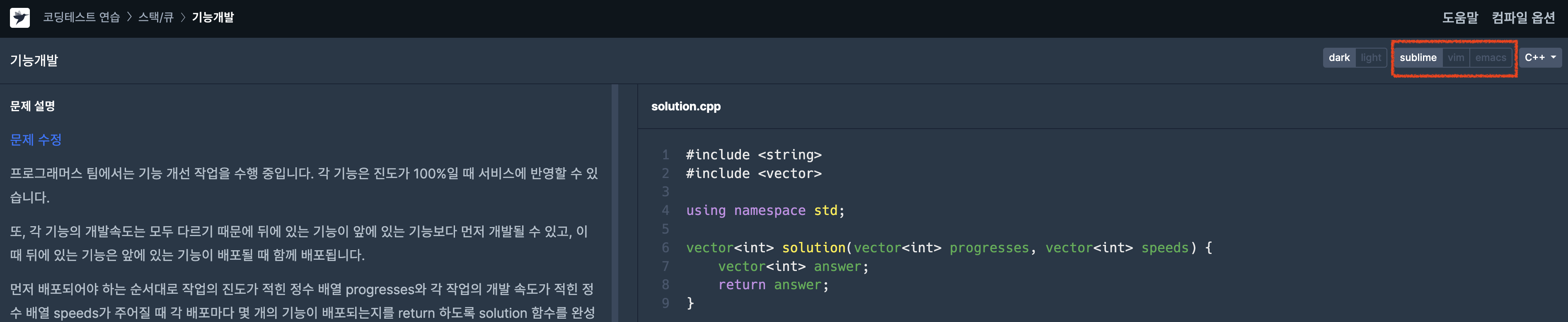
Task: Select sublime keybinding mode
Action: (1418, 58)
